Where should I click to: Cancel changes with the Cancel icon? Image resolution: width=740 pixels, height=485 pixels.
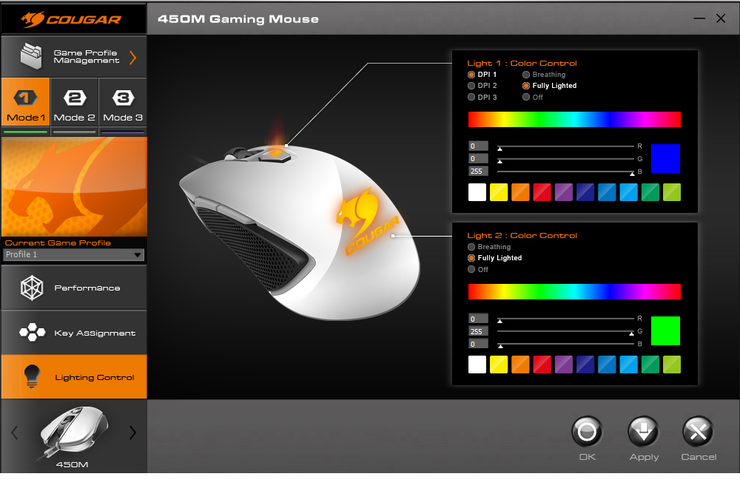pyautogui.click(x=698, y=432)
